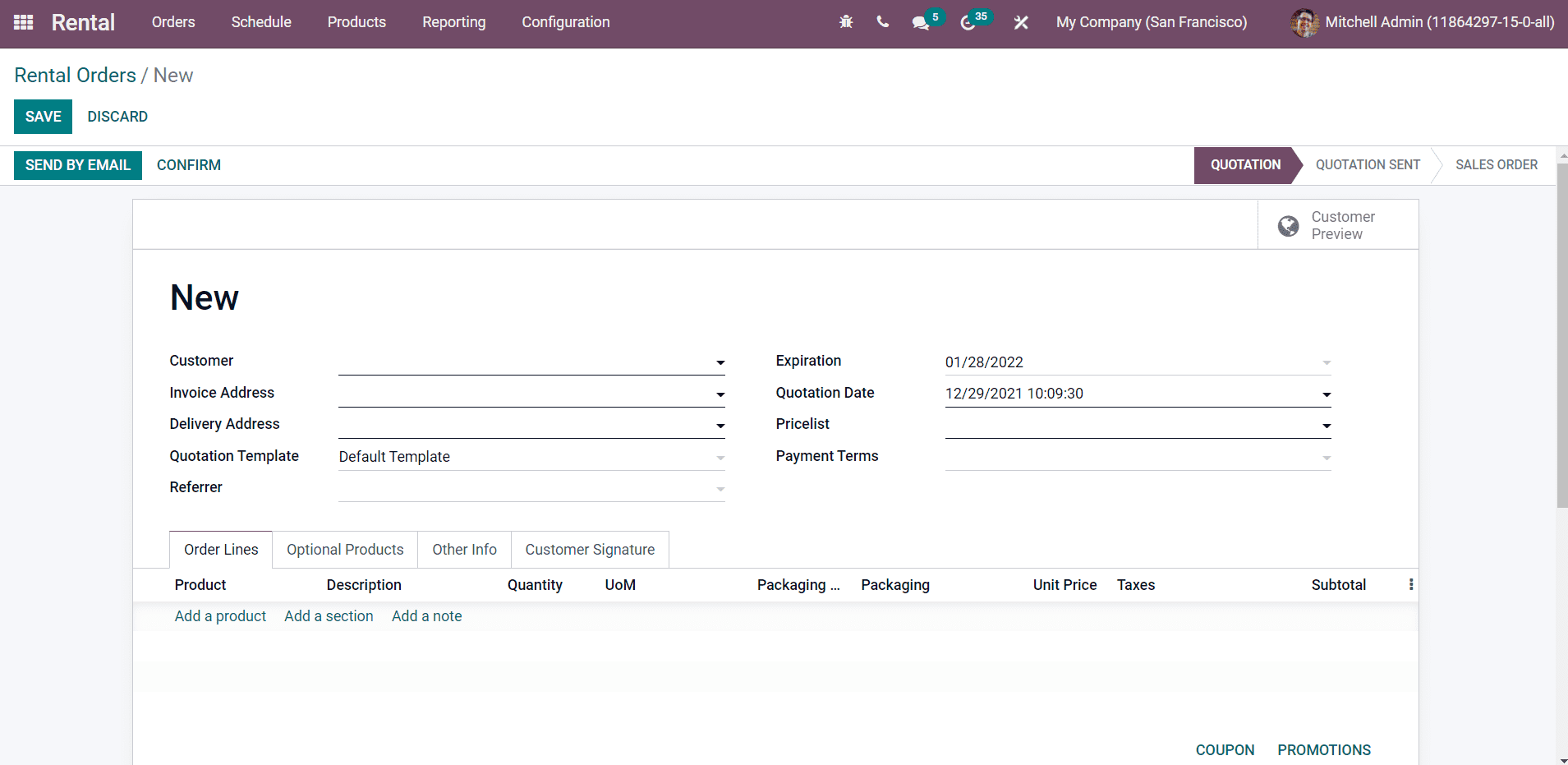Screen dimensions: 1568x765
Task: Select the QUOTATION status stage
Action: 1245,165
